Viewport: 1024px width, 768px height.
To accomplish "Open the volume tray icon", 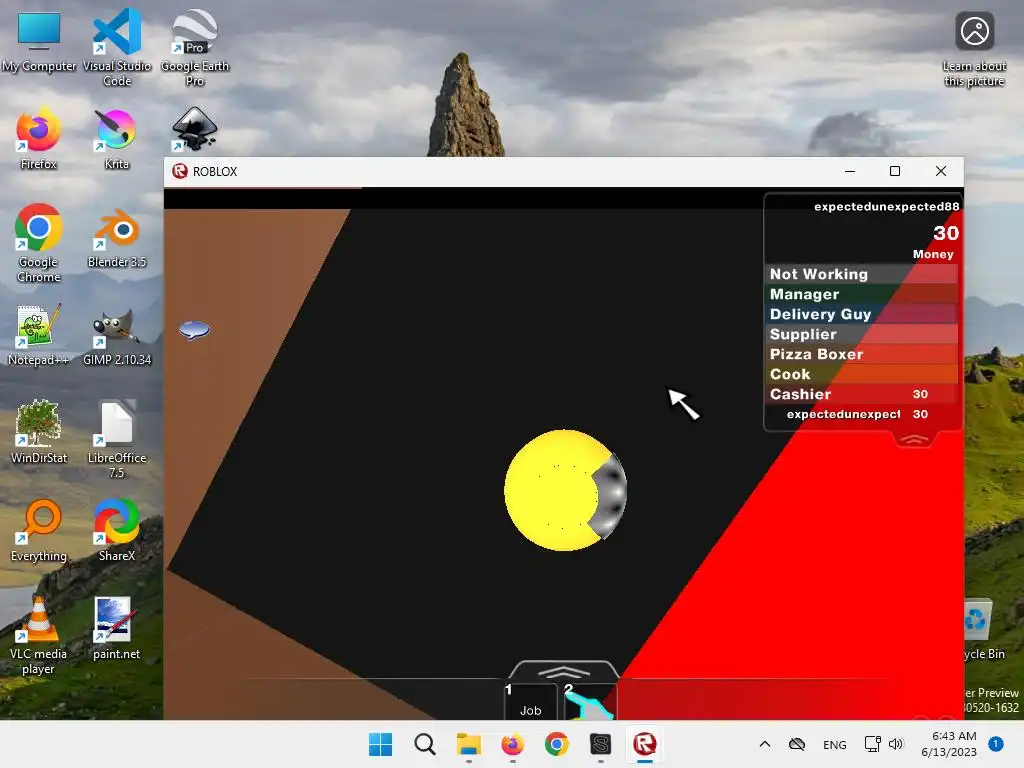I will 896,744.
